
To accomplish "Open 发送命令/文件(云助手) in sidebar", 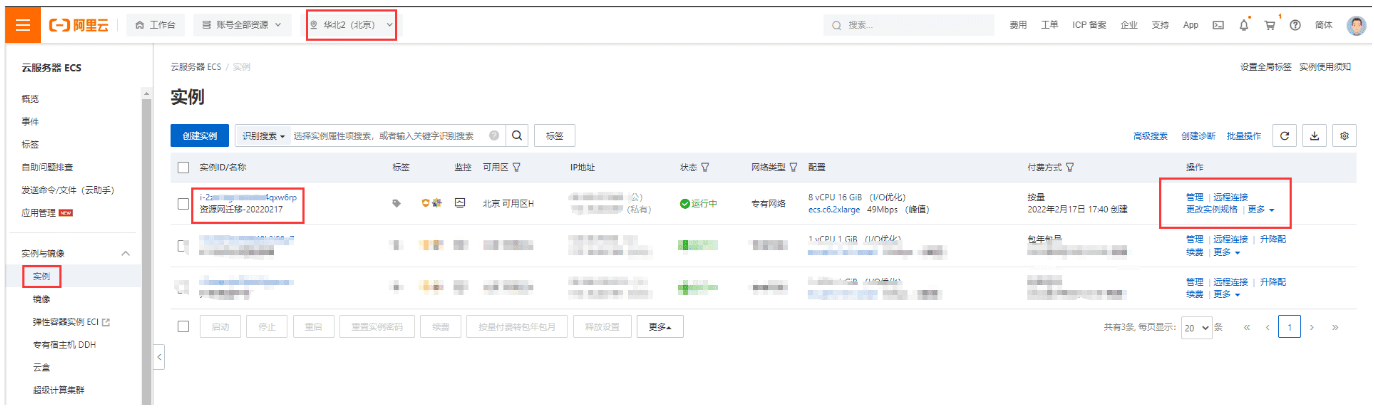I will coord(68,189).
